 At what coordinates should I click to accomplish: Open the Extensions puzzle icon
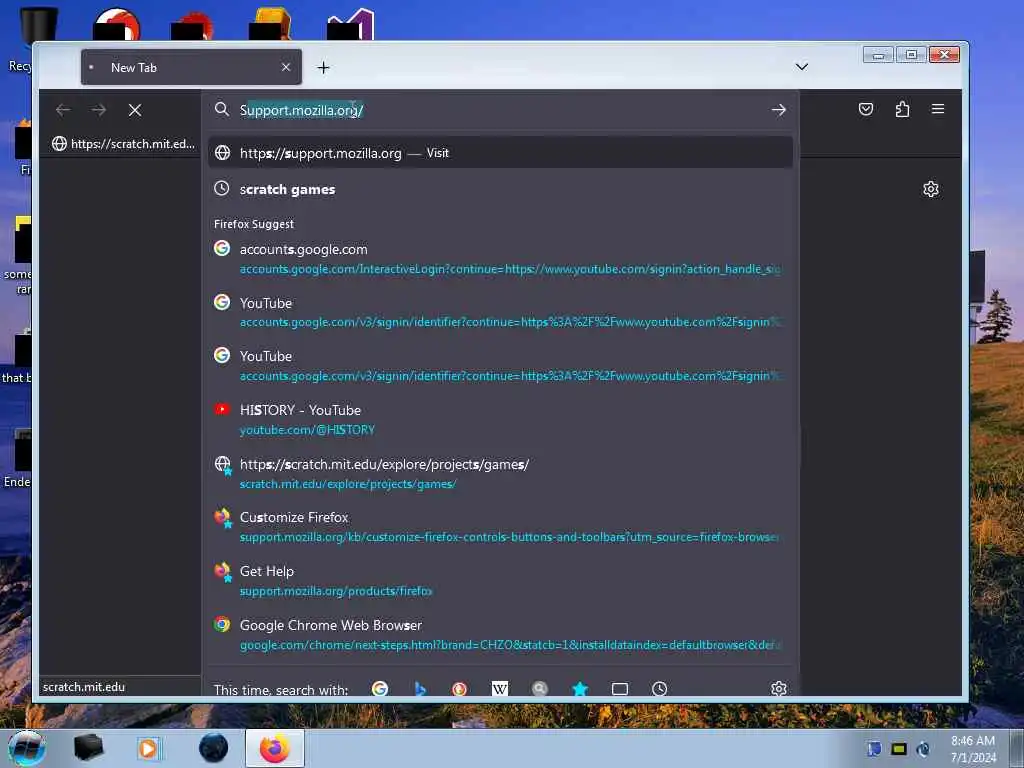pyautogui.click(x=902, y=109)
